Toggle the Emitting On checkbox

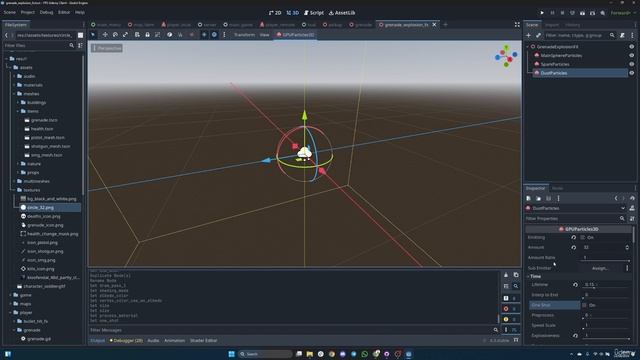click(x=583, y=237)
